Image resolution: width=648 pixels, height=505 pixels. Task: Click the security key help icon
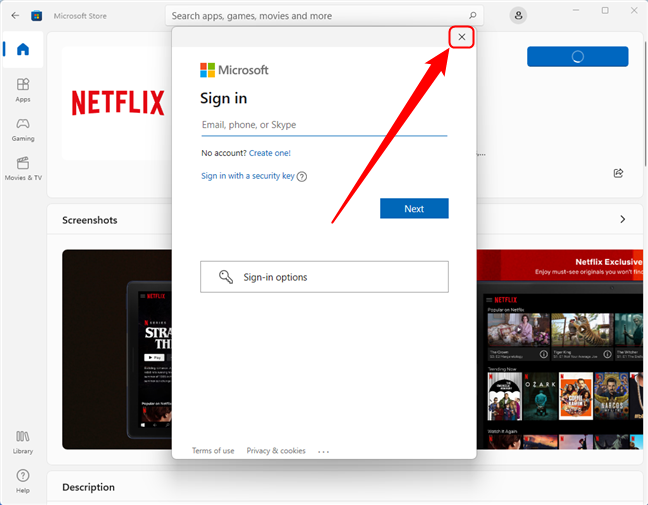point(302,177)
